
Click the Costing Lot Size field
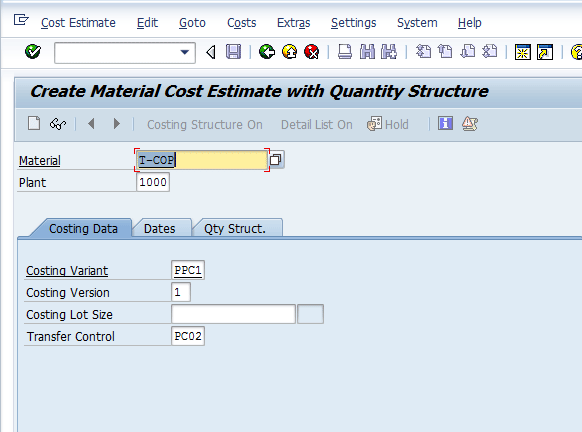tap(233, 314)
